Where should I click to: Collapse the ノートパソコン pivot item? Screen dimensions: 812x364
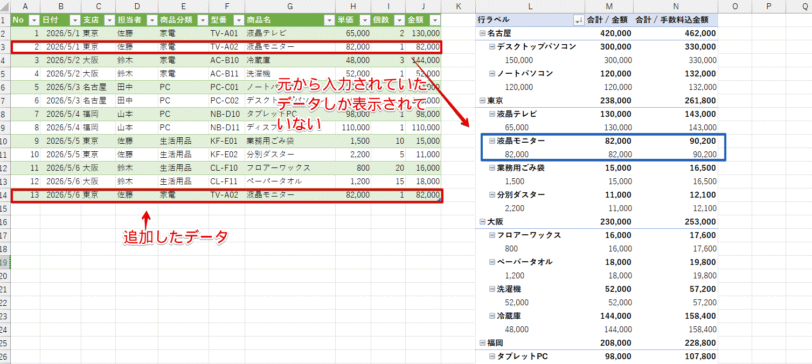(492, 74)
